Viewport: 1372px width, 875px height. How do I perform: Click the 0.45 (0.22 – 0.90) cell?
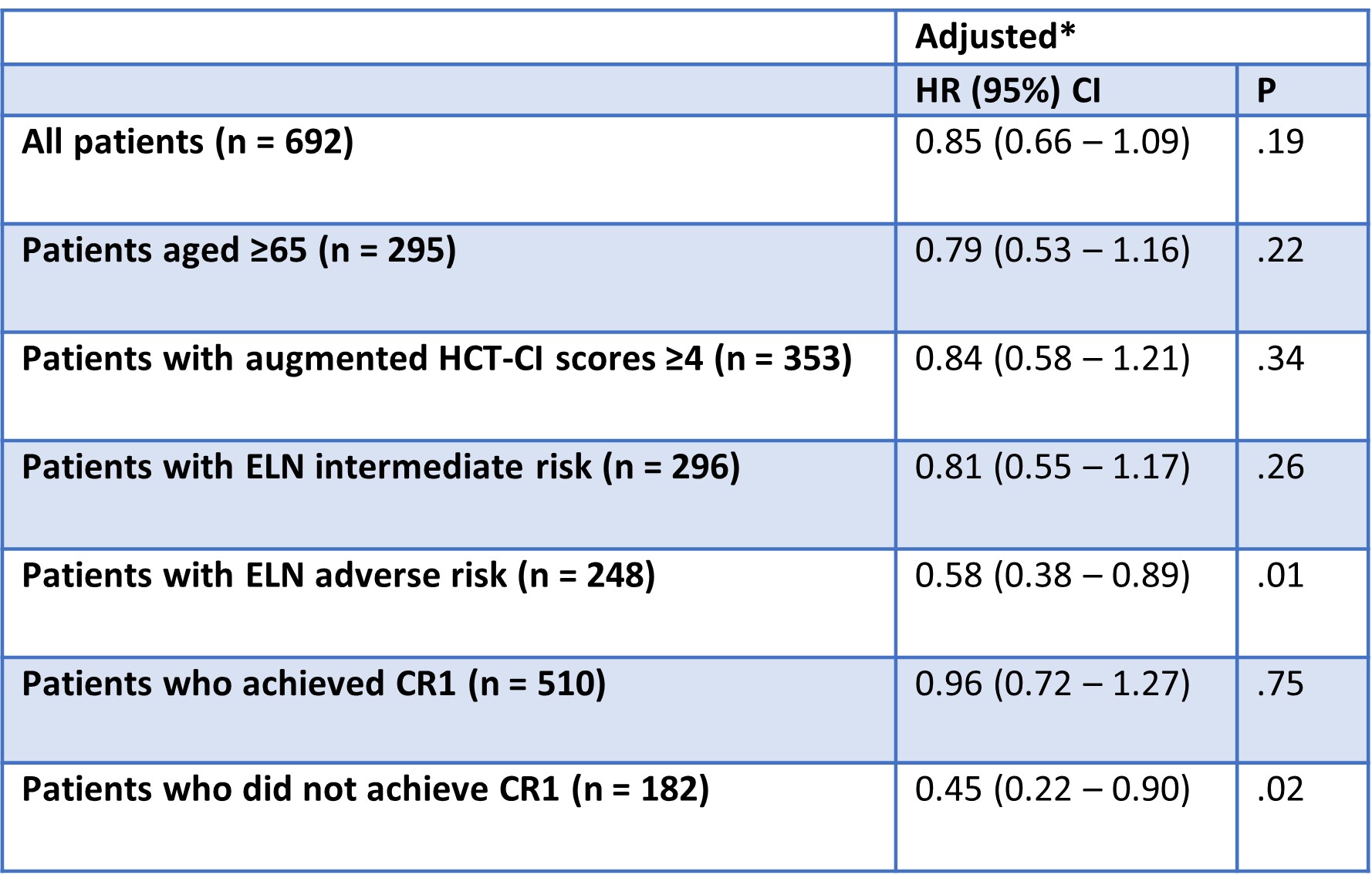(x=1052, y=789)
